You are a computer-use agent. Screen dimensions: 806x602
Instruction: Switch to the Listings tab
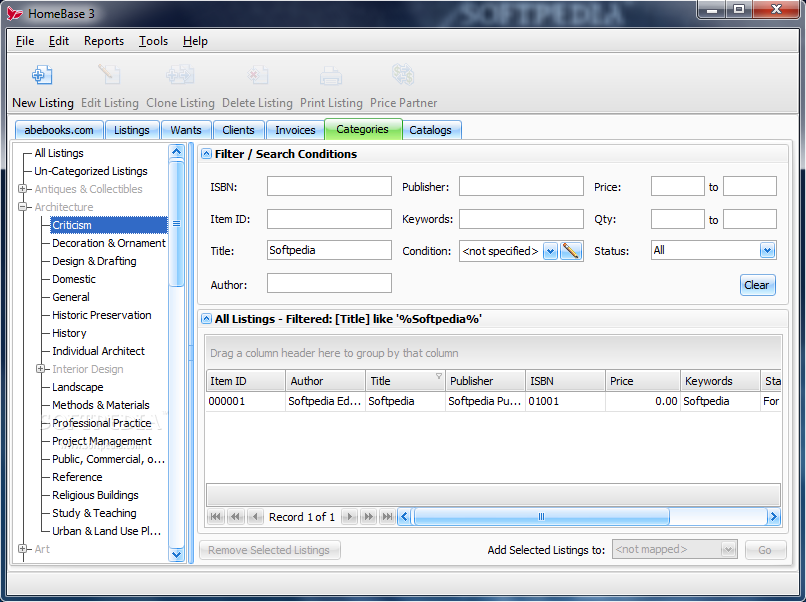(x=132, y=130)
